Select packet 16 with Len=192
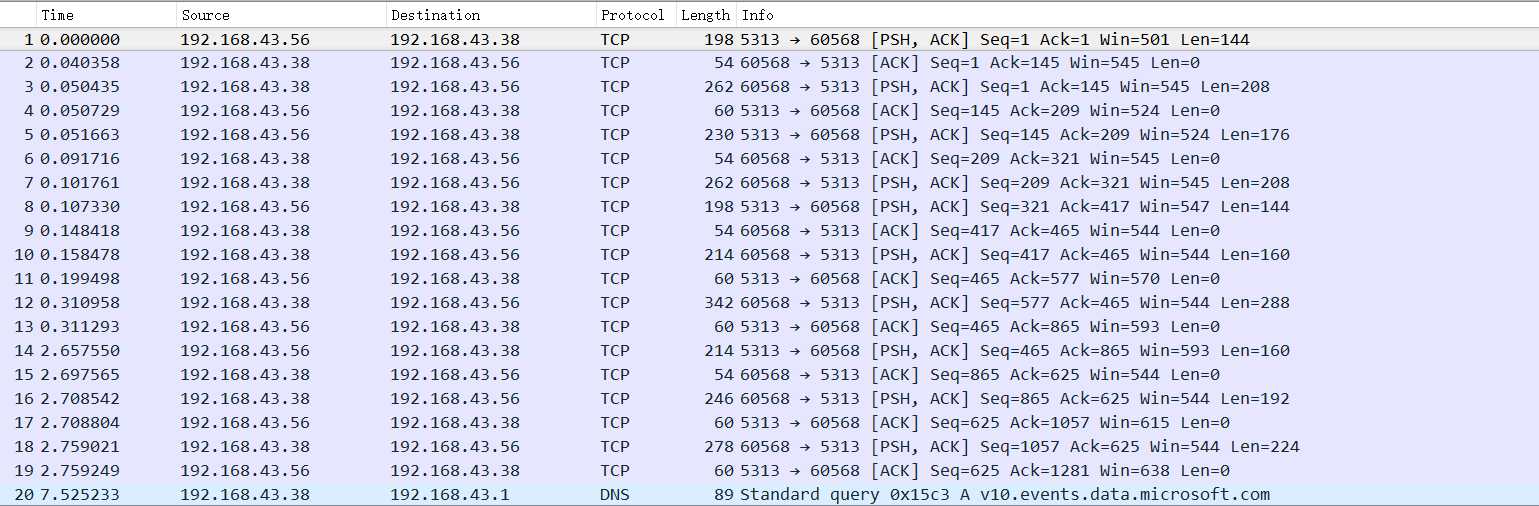Screen dimensions: 1539x506 (x=769, y=398)
